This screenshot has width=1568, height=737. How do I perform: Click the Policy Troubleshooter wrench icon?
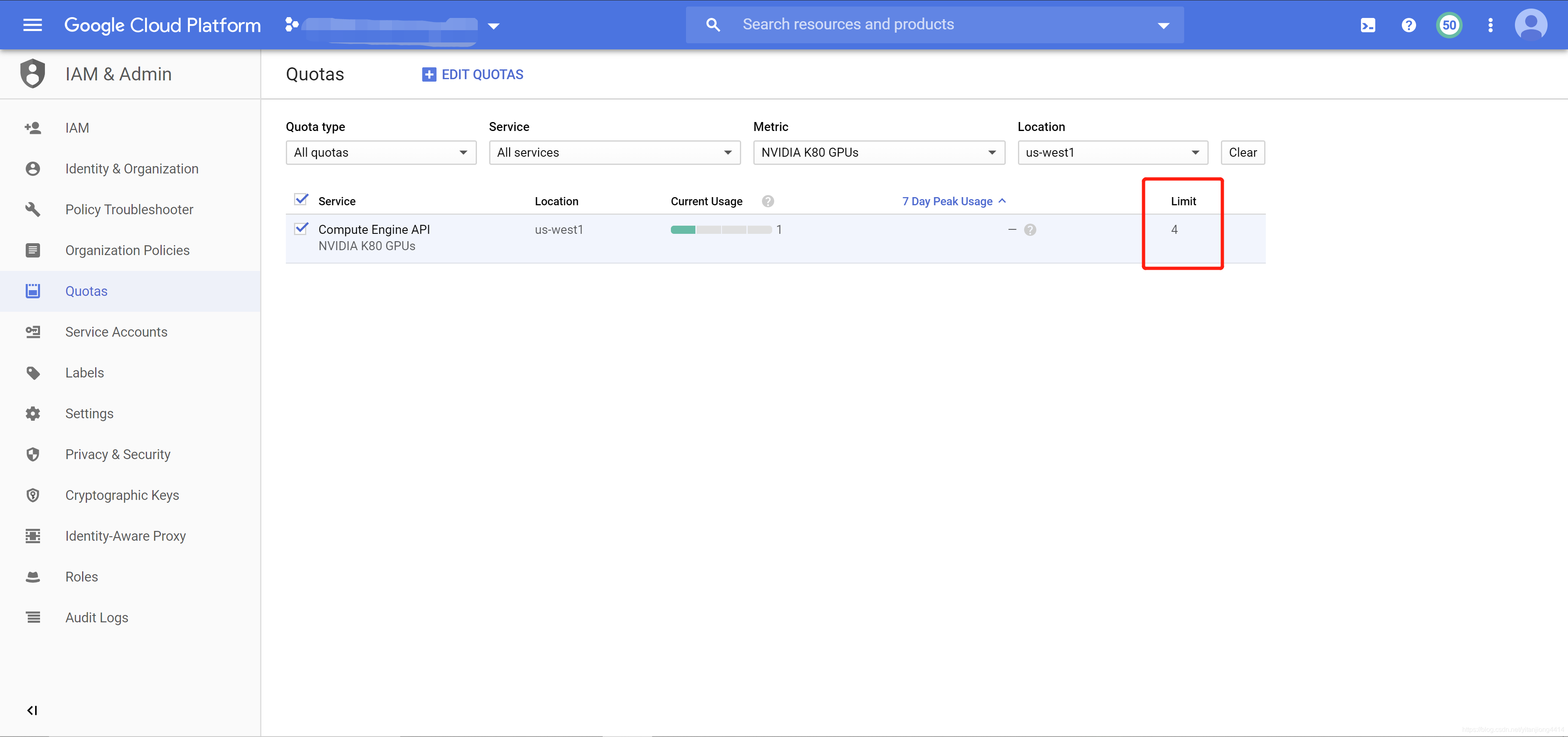pyautogui.click(x=33, y=209)
